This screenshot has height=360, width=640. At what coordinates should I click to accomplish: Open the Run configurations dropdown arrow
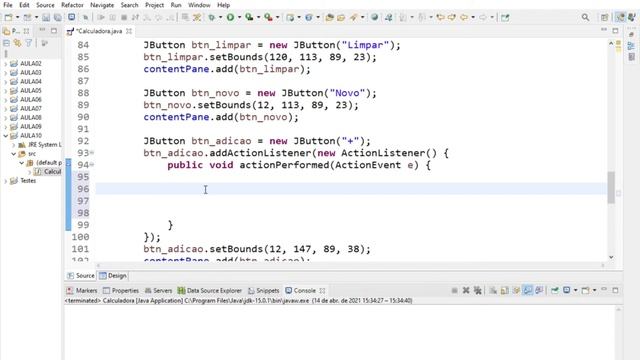tap(240, 17)
